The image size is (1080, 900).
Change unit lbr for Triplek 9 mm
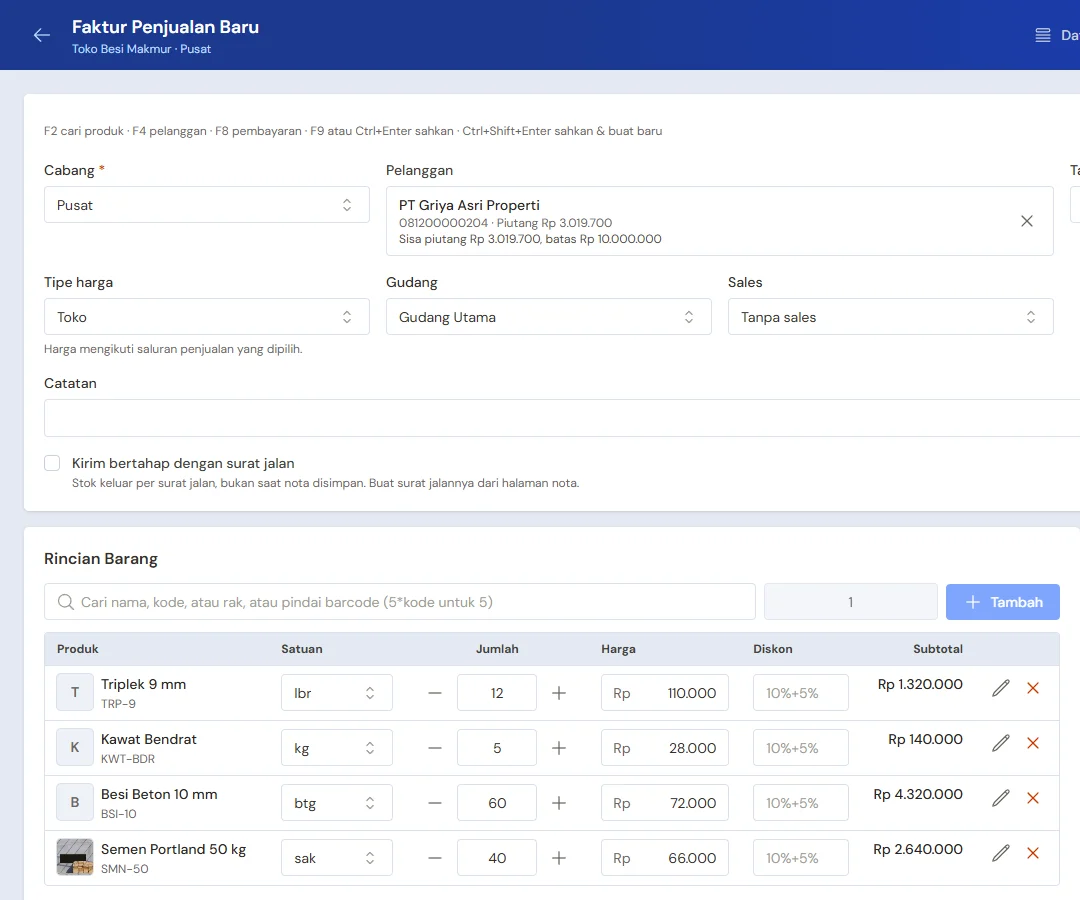[337, 693]
